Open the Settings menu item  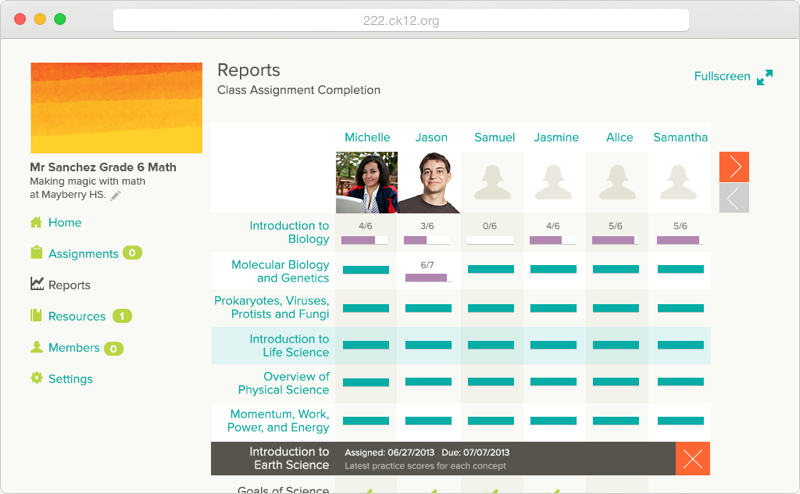point(70,379)
